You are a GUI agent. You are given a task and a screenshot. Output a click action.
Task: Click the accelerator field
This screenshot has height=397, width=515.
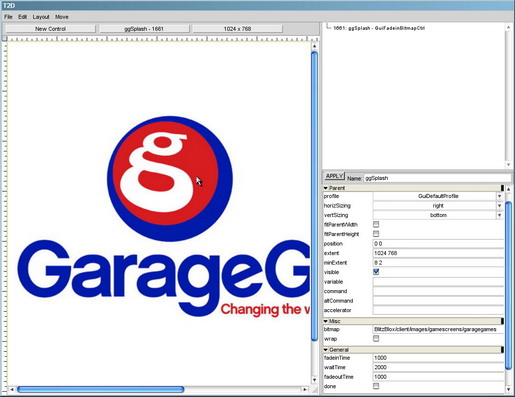tap(438, 310)
